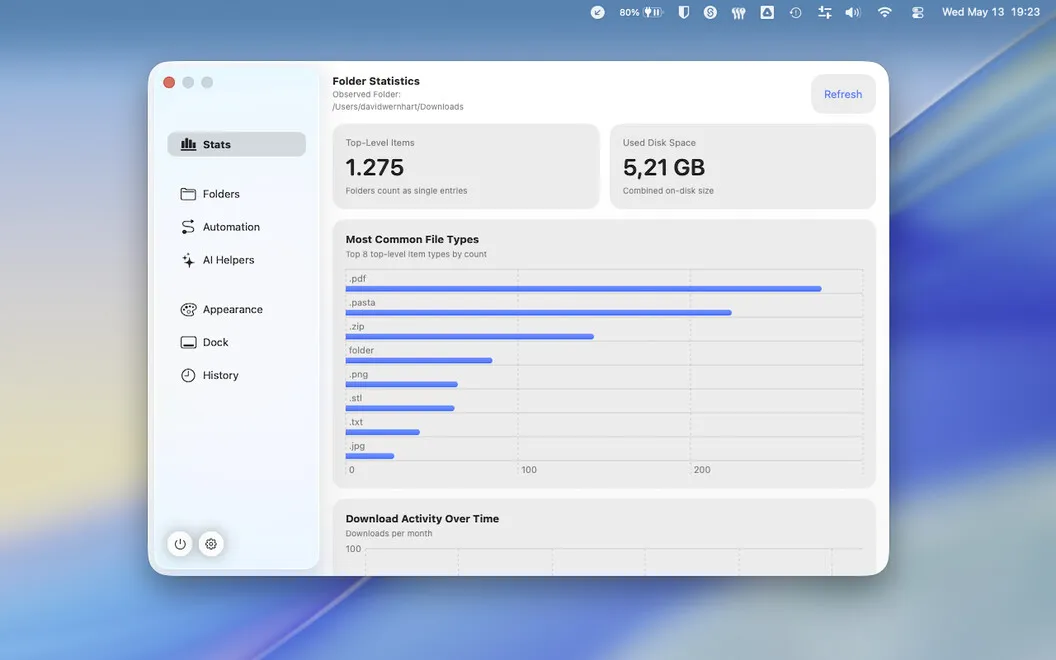Image resolution: width=1056 pixels, height=660 pixels.
Task: Click the date and time in the menu bar
Action: pyautogui.click(x=991, y=12)
